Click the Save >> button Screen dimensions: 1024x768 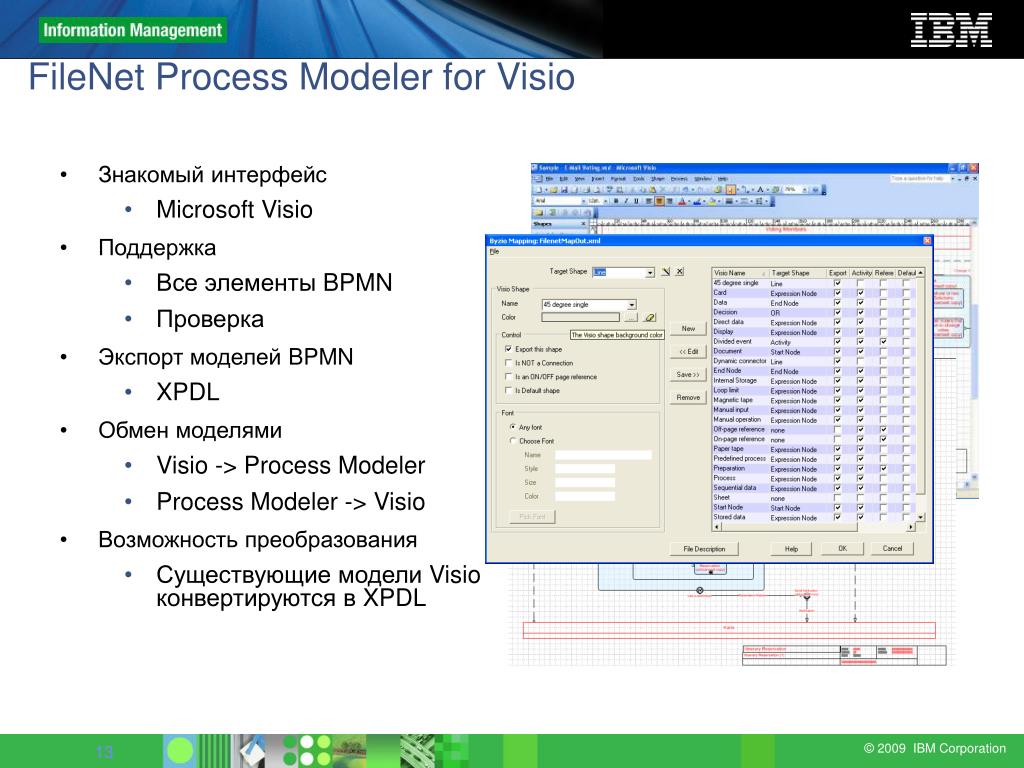(x=688, y=374)
